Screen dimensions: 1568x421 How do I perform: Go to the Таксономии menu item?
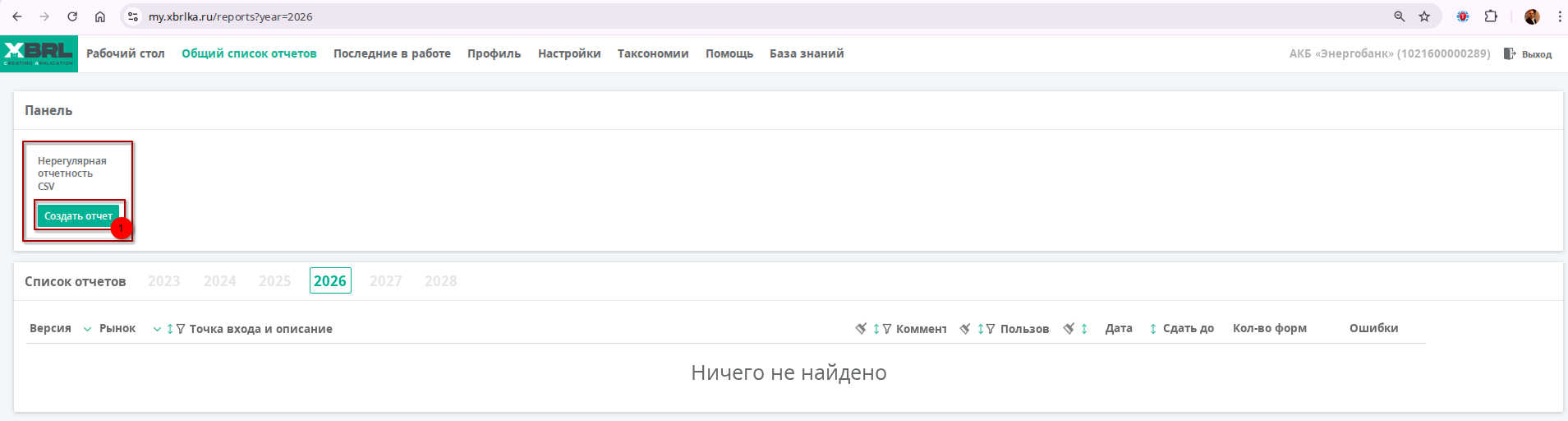click(653, 53)
